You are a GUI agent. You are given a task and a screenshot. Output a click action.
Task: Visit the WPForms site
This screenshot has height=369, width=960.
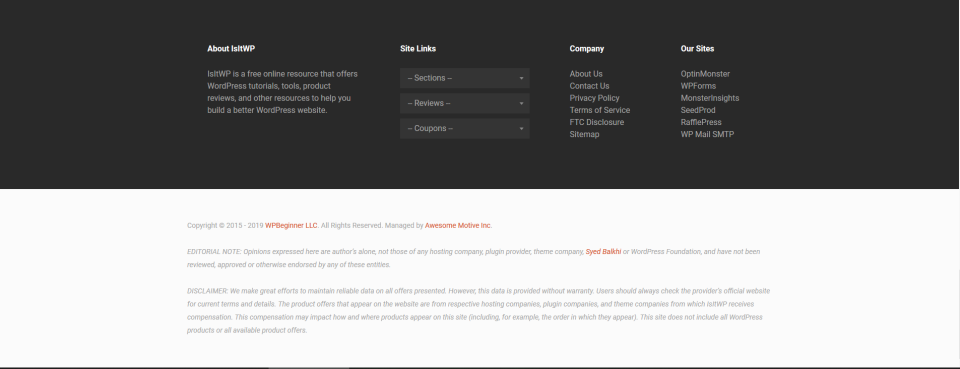click(x=698, y=86)
